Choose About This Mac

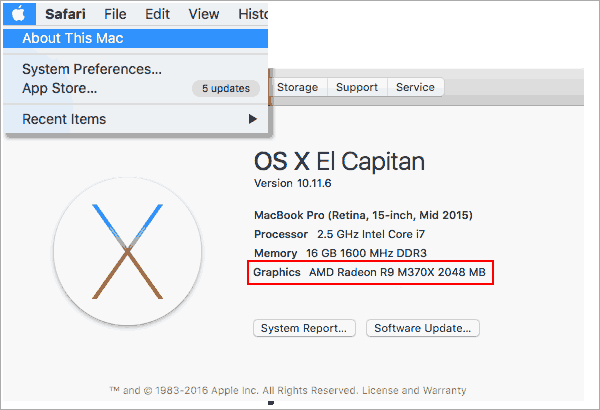tap(135, 38)
